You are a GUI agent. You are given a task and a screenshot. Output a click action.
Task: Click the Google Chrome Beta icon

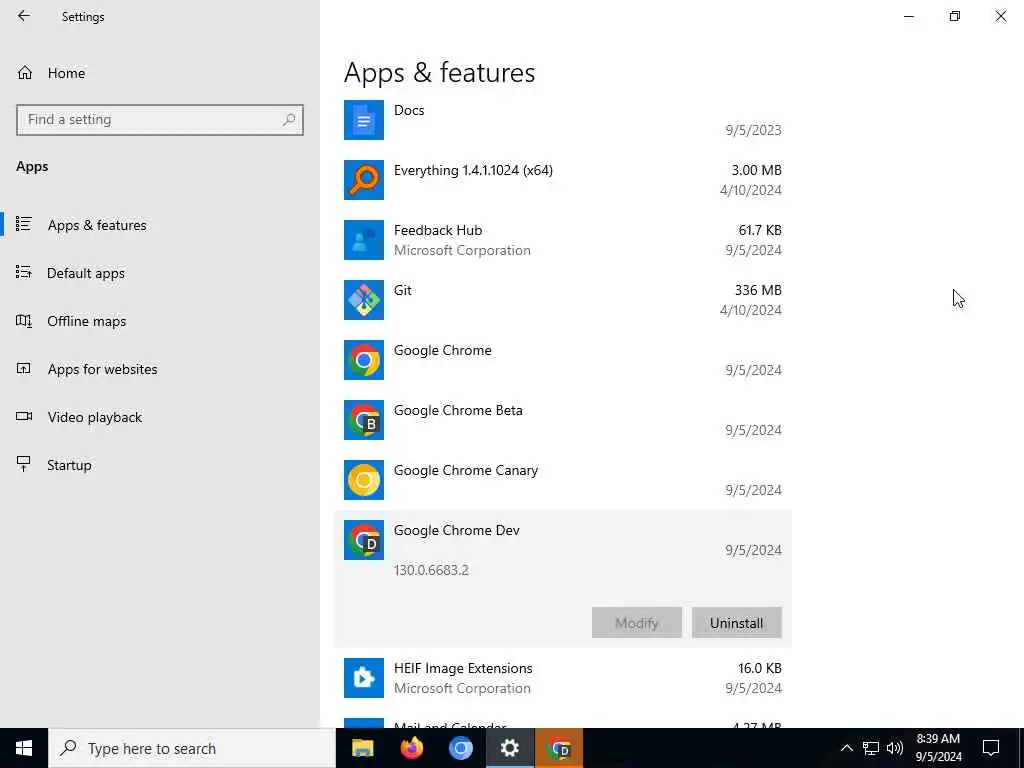364,420
